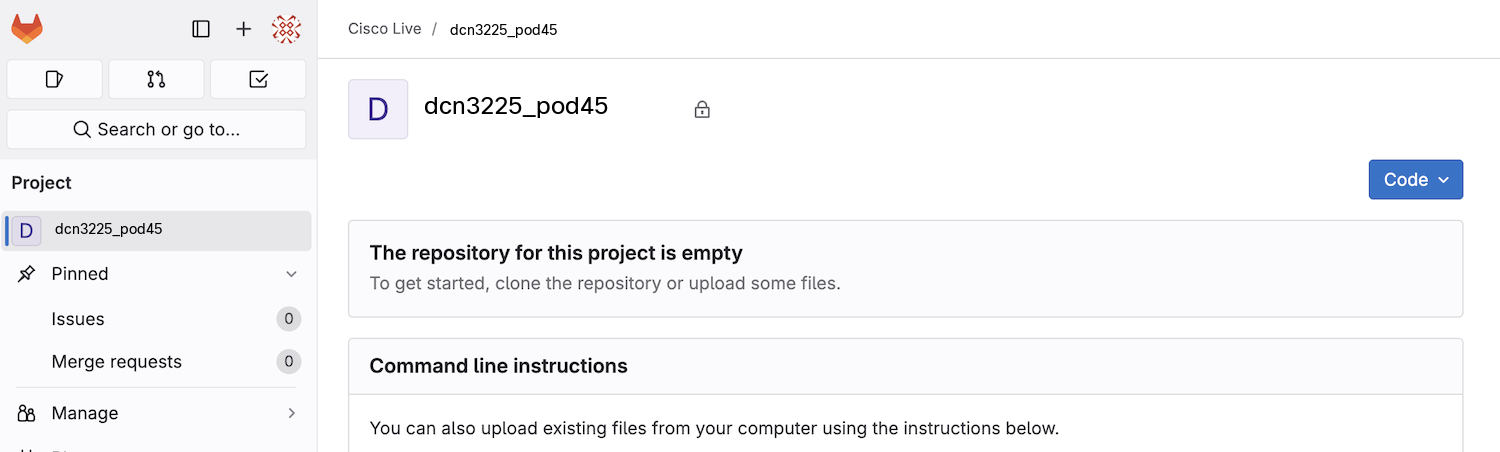Click the Search or go to field
The height and width of the screenshot is (452, 1500).
click(x=156, y=129)
